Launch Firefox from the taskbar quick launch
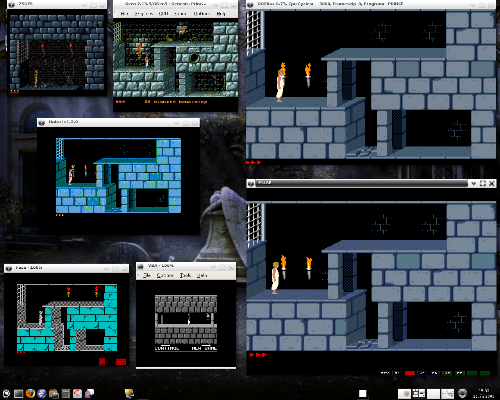Viewport: 500px width, 400px height. (x=30, y=393)
